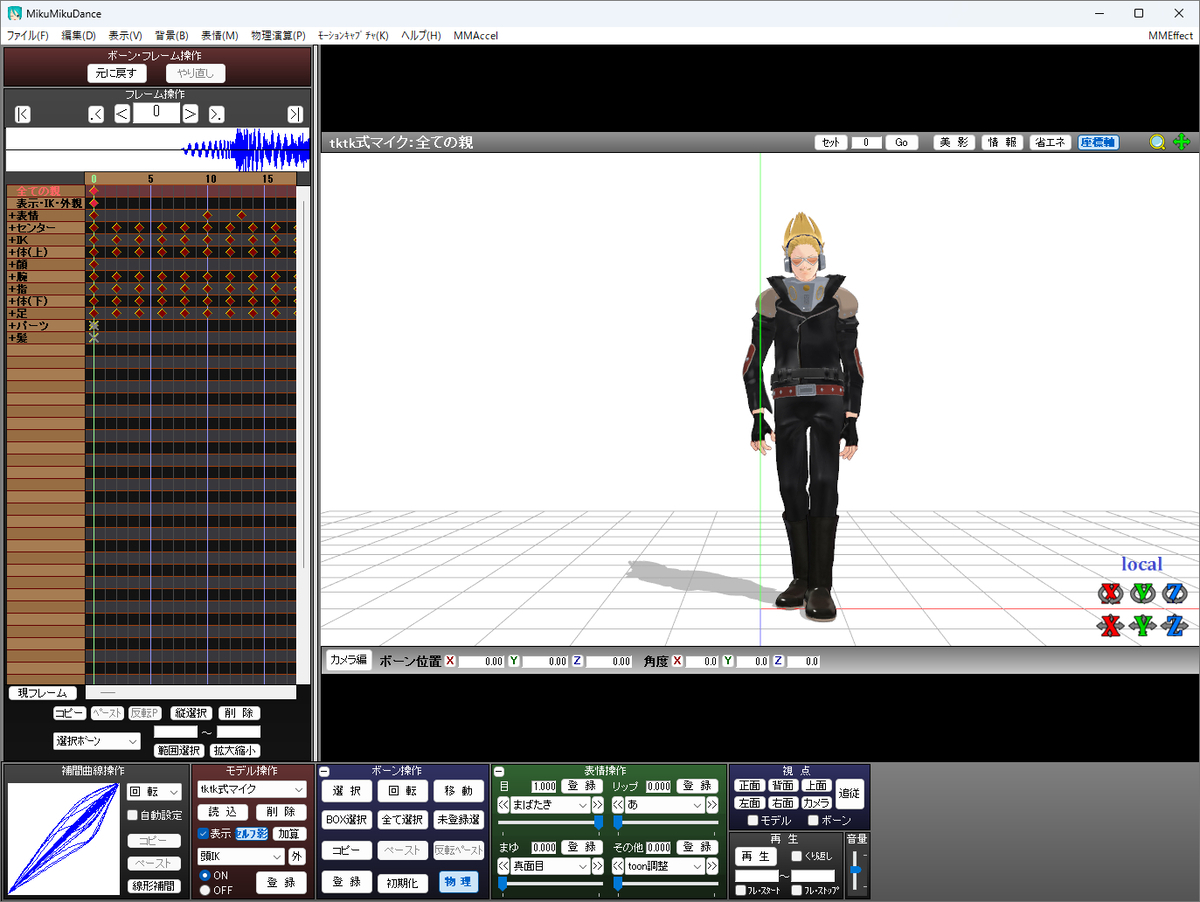Select the IK ON radio button
Viewport: 1200px width, 902px height.
205,875
